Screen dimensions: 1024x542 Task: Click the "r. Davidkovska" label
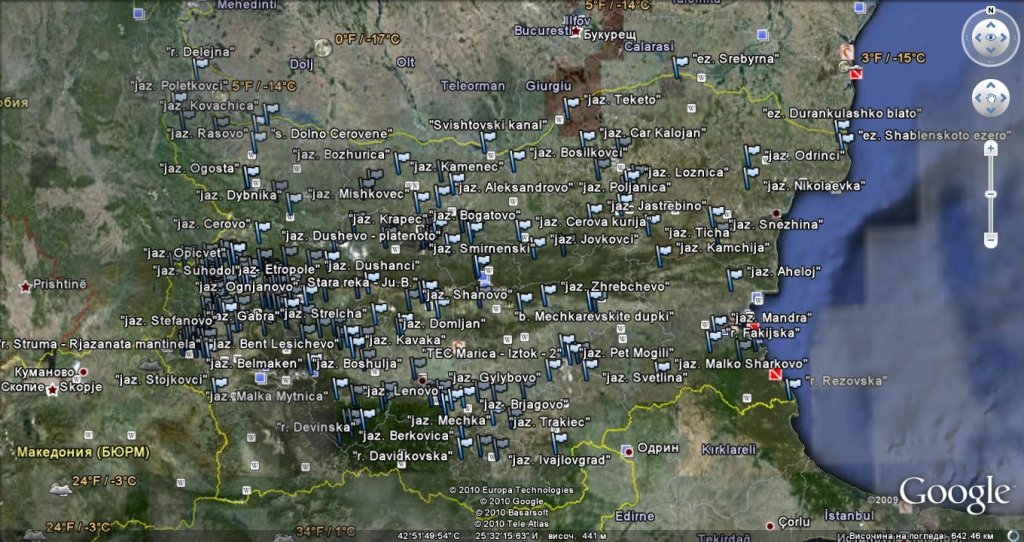(x=402, y=456)
